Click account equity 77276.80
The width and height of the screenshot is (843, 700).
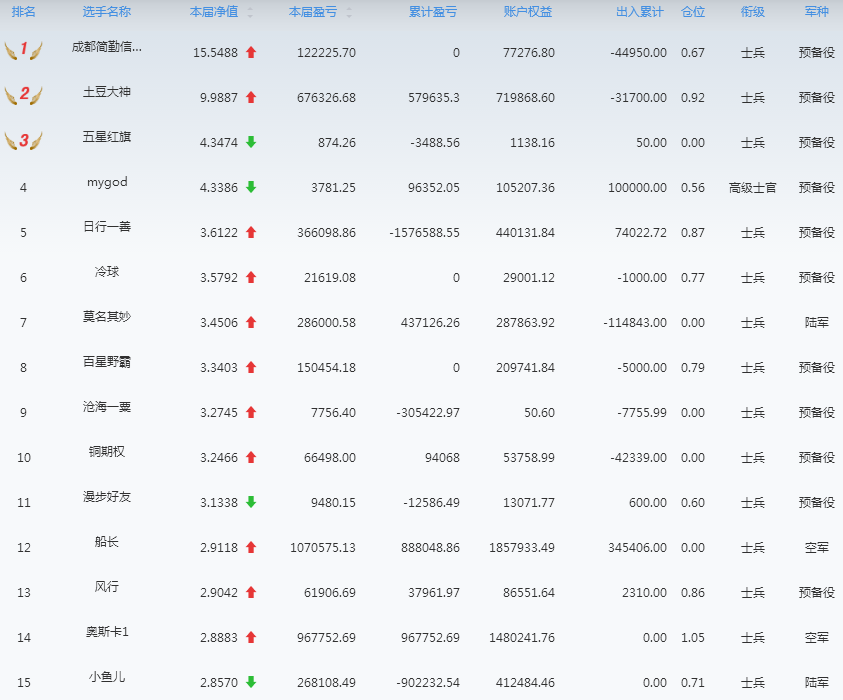point(528,53)
